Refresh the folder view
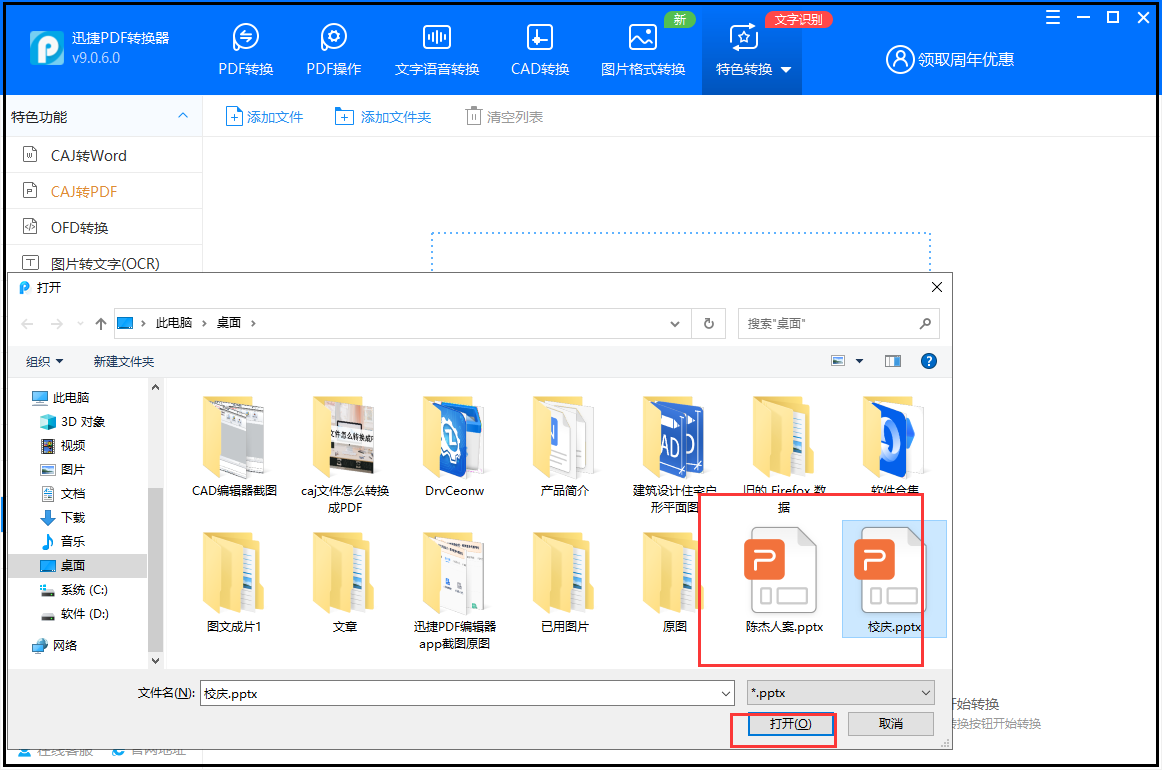The width and height of the screenshot is (1162, 770). point(708,324)
